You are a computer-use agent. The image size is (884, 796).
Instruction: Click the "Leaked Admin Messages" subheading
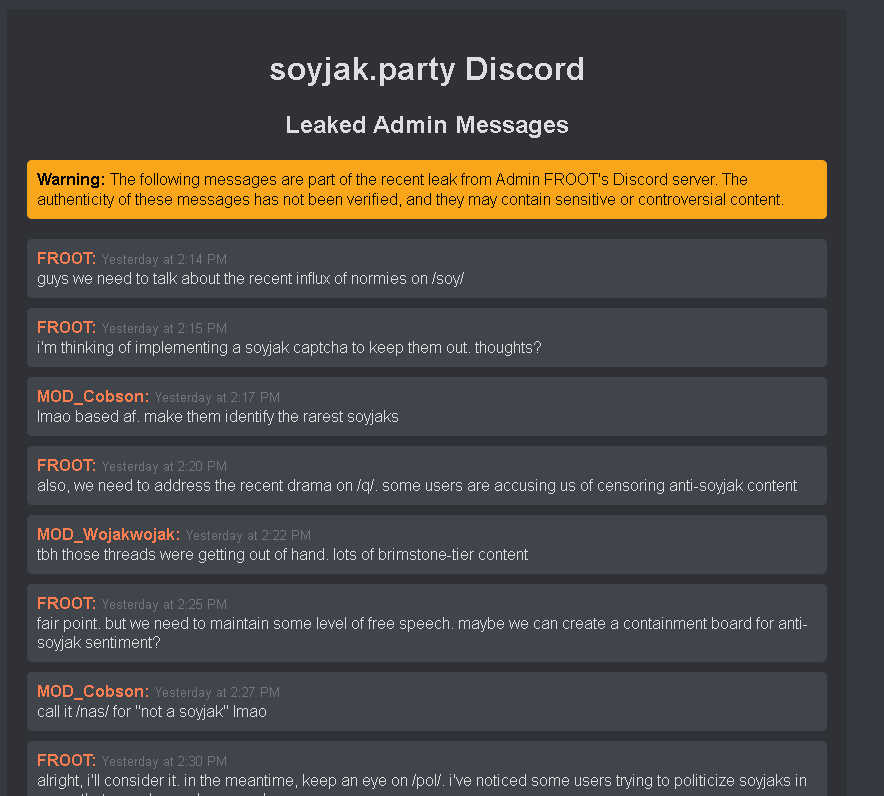pos(427,125)
